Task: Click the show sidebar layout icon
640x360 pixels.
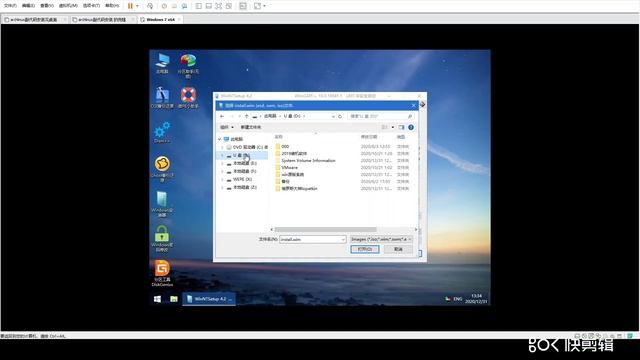Action: (198, 6)
